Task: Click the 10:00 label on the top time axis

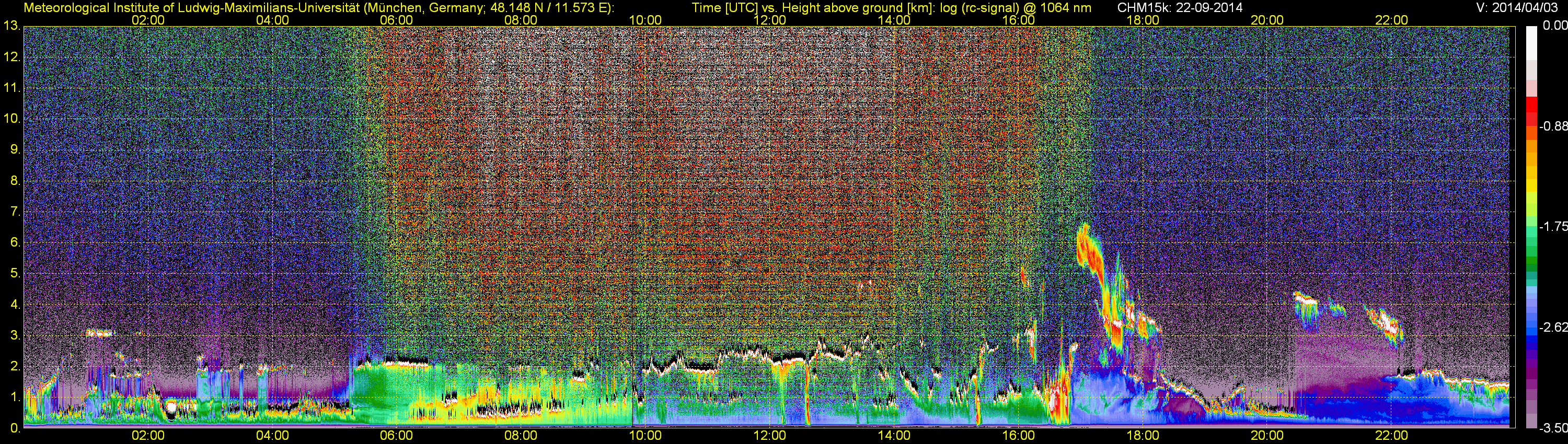Action: pyautogui.click(x=645, y=20)
